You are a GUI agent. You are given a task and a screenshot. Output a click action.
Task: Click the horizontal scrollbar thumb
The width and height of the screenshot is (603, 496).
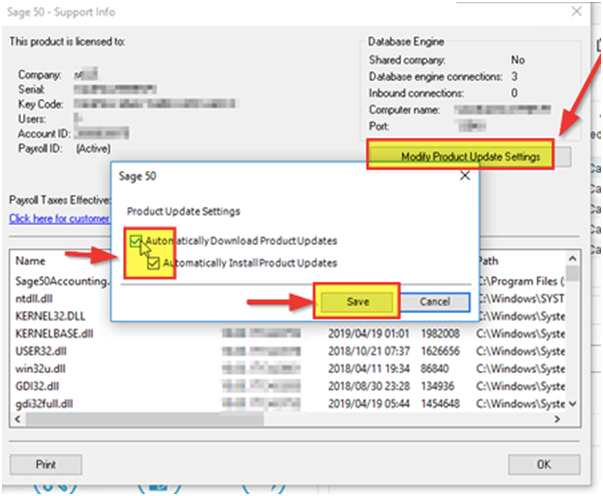(x=145, y=419)
